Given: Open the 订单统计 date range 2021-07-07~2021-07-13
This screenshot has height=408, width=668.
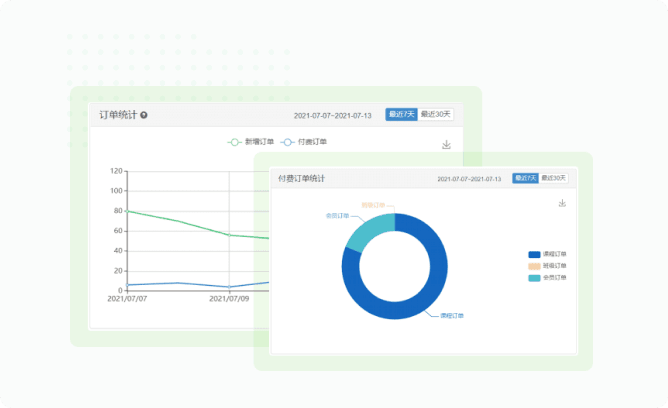Looking at the screenshot, I should (x=332, y=116).
